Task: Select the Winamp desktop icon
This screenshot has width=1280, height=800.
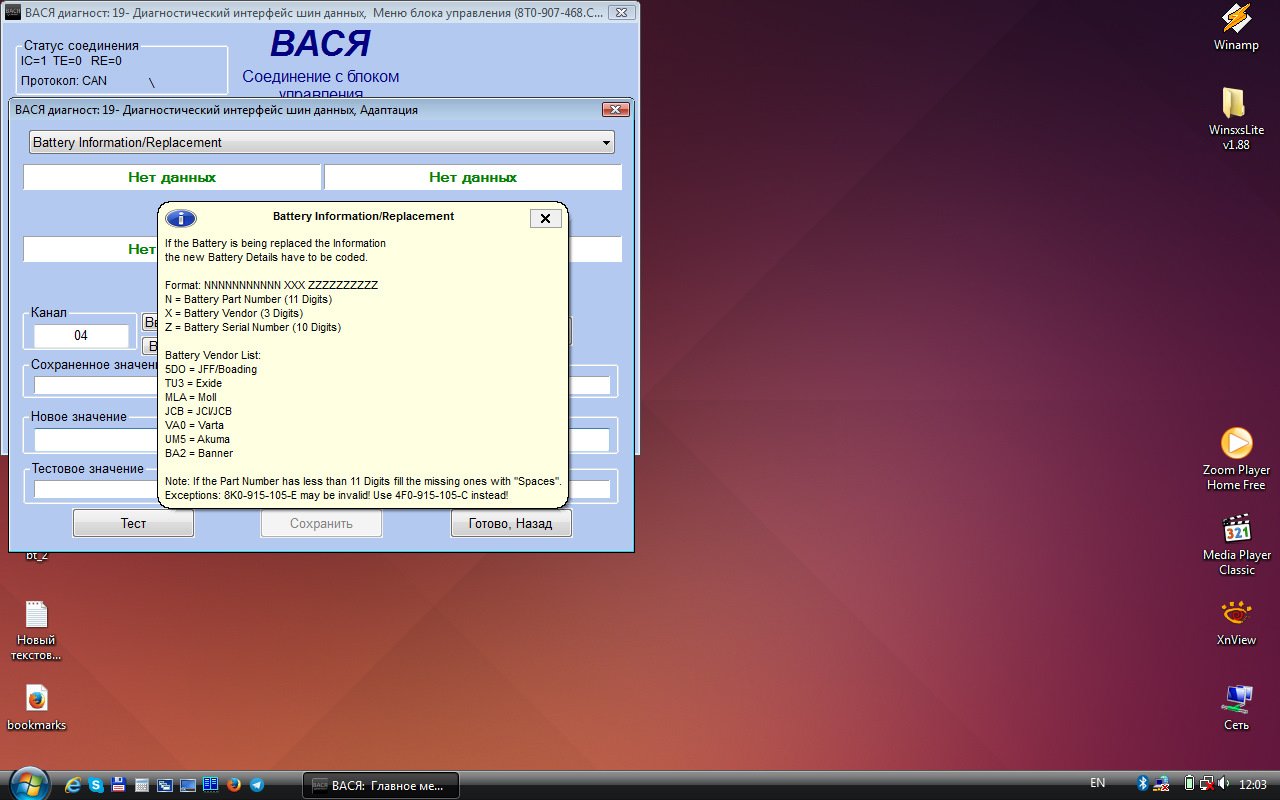Action: 1237,28
